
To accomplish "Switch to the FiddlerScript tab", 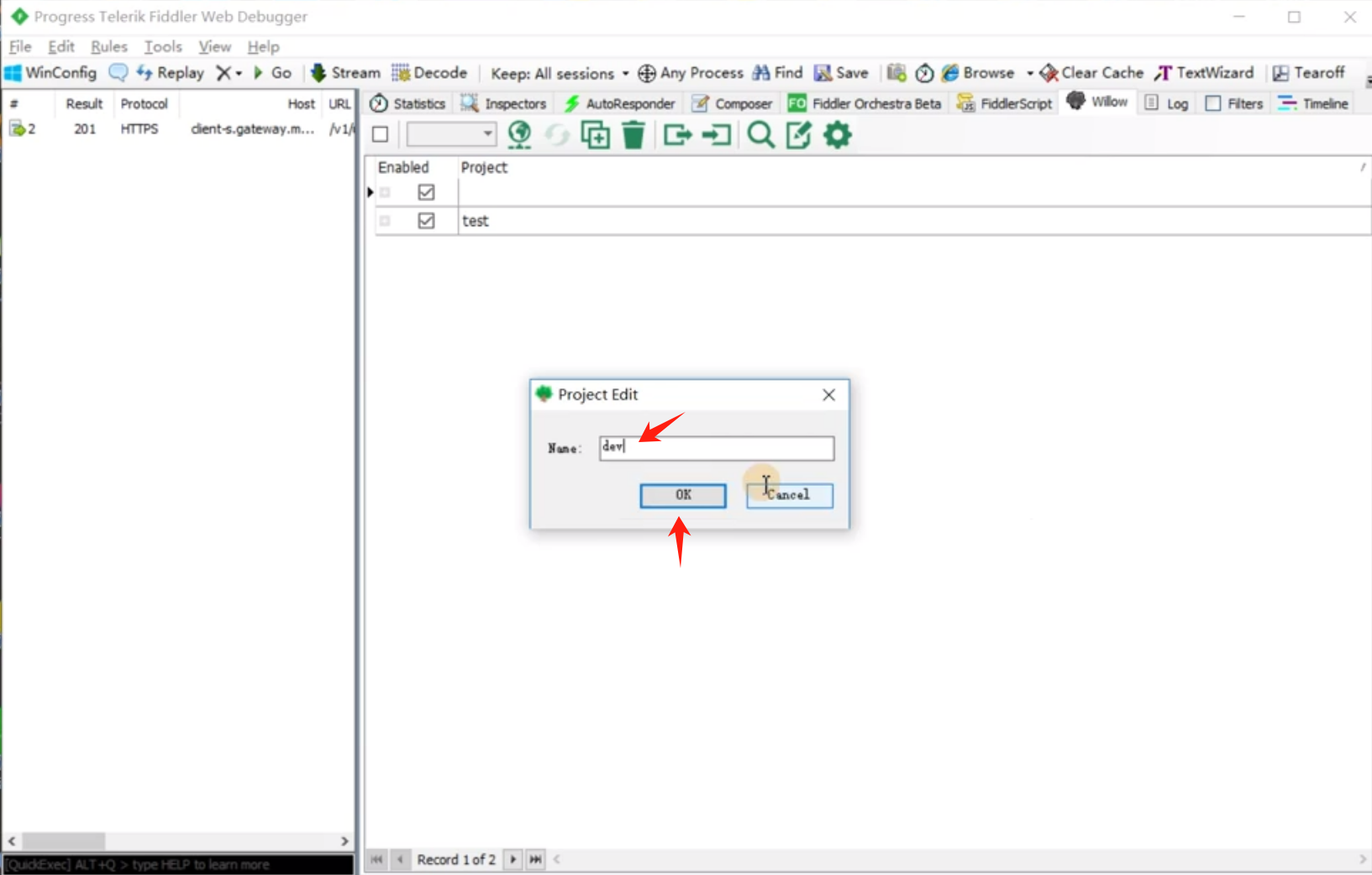I will coord(1005,103).
